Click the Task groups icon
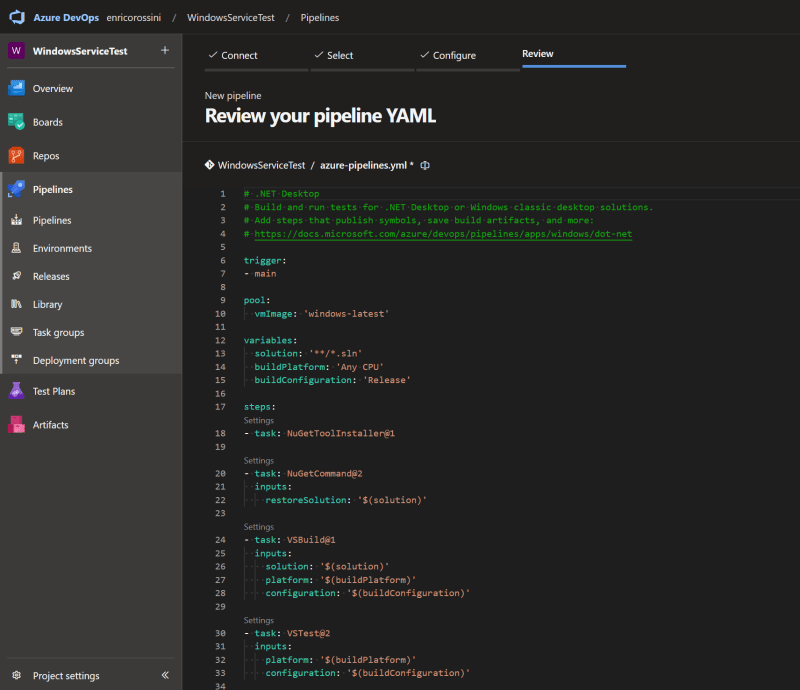The width and height of the screenshot is (800, 690). (16, 332)
